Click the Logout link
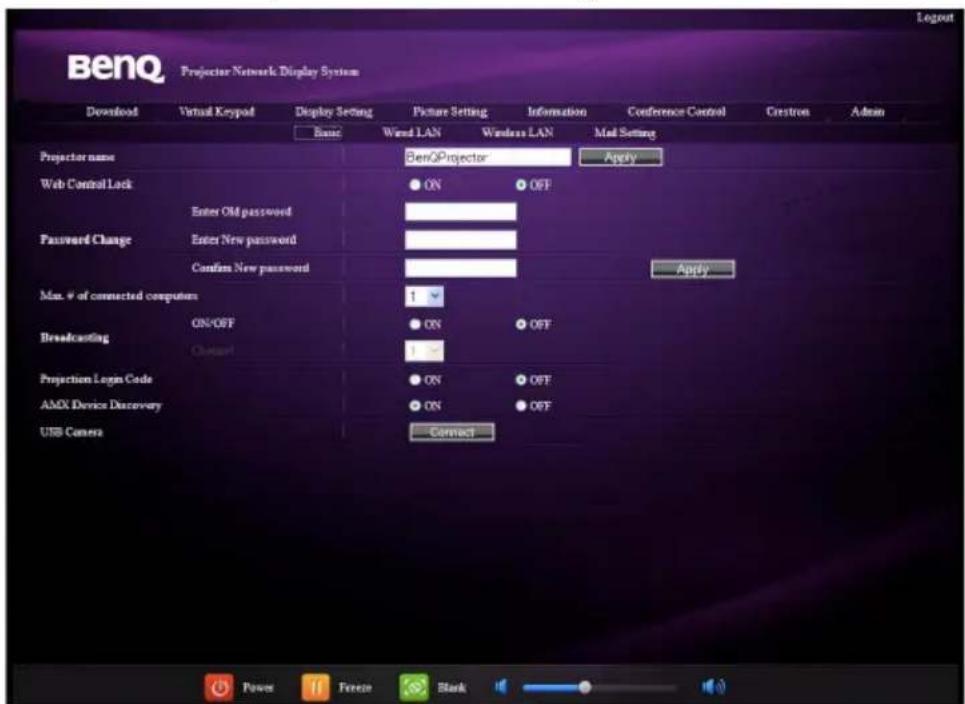The height and width of the screenshot is (704, 965). tap(935, 17)
